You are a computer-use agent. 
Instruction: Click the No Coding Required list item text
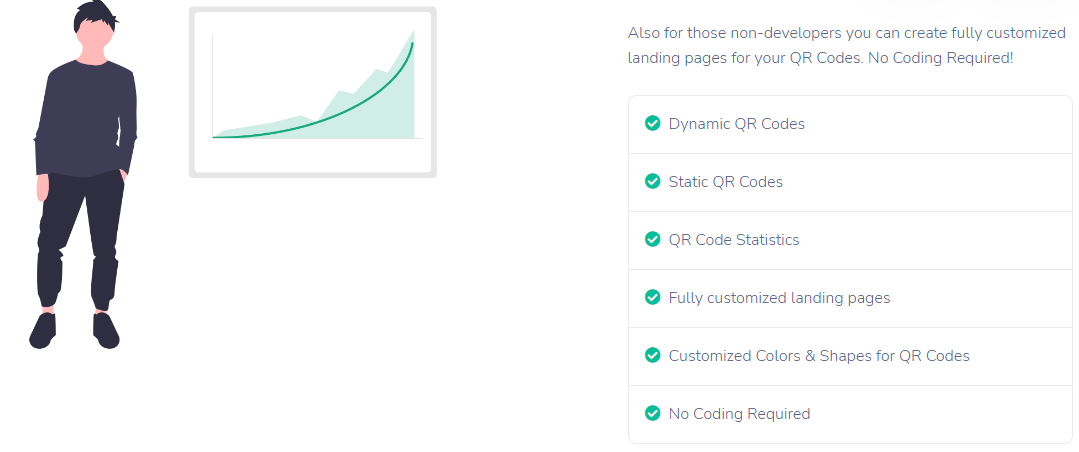point(739,414)
